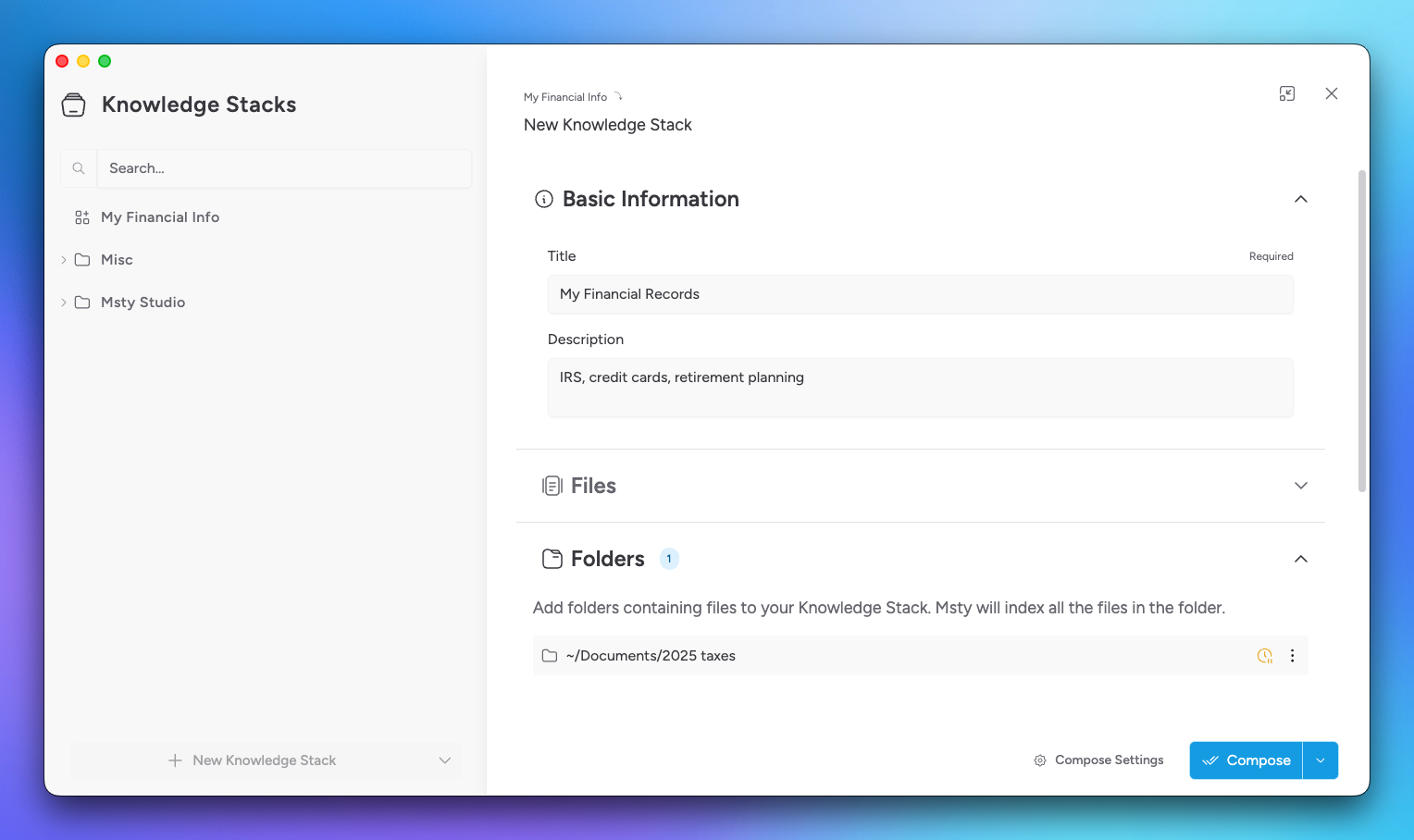Expand the Misc folder in sidebar

pyautogui.click(x=64, y=260)
